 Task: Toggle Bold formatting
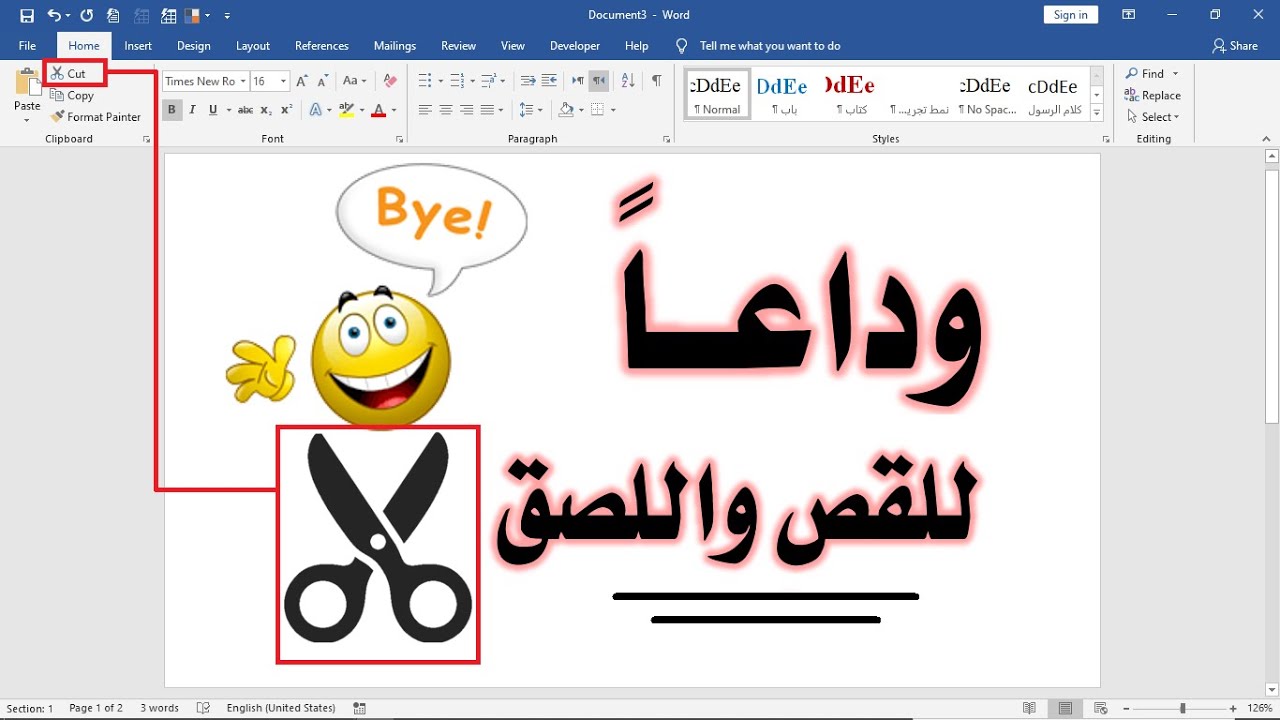pyautogui.click(x=172, y=110)
